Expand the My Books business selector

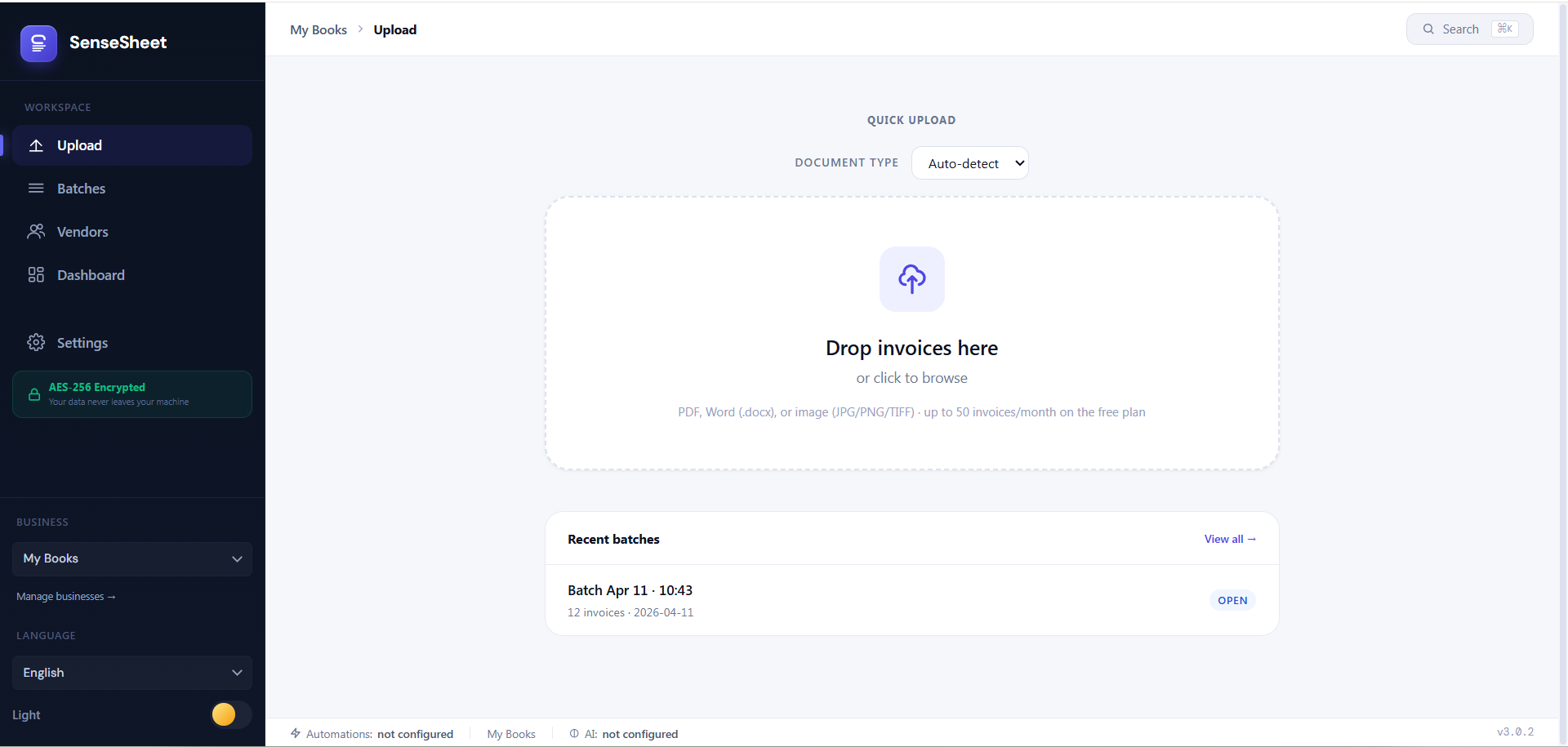pyautogui.click(x=131, y=558)
